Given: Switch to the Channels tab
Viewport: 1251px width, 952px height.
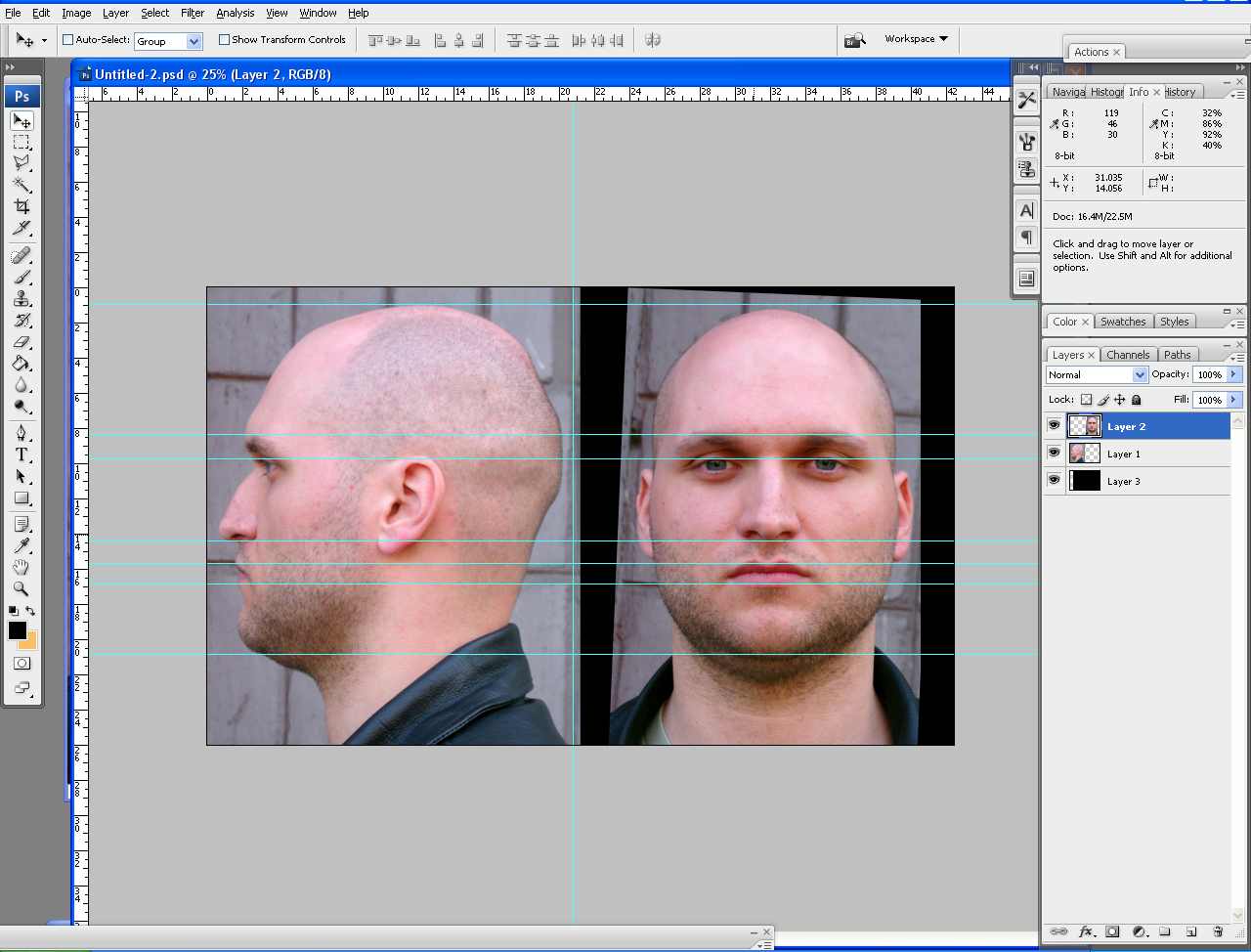Looking at the screenshot, I should pyautogui.click(x=1128, y=355).
